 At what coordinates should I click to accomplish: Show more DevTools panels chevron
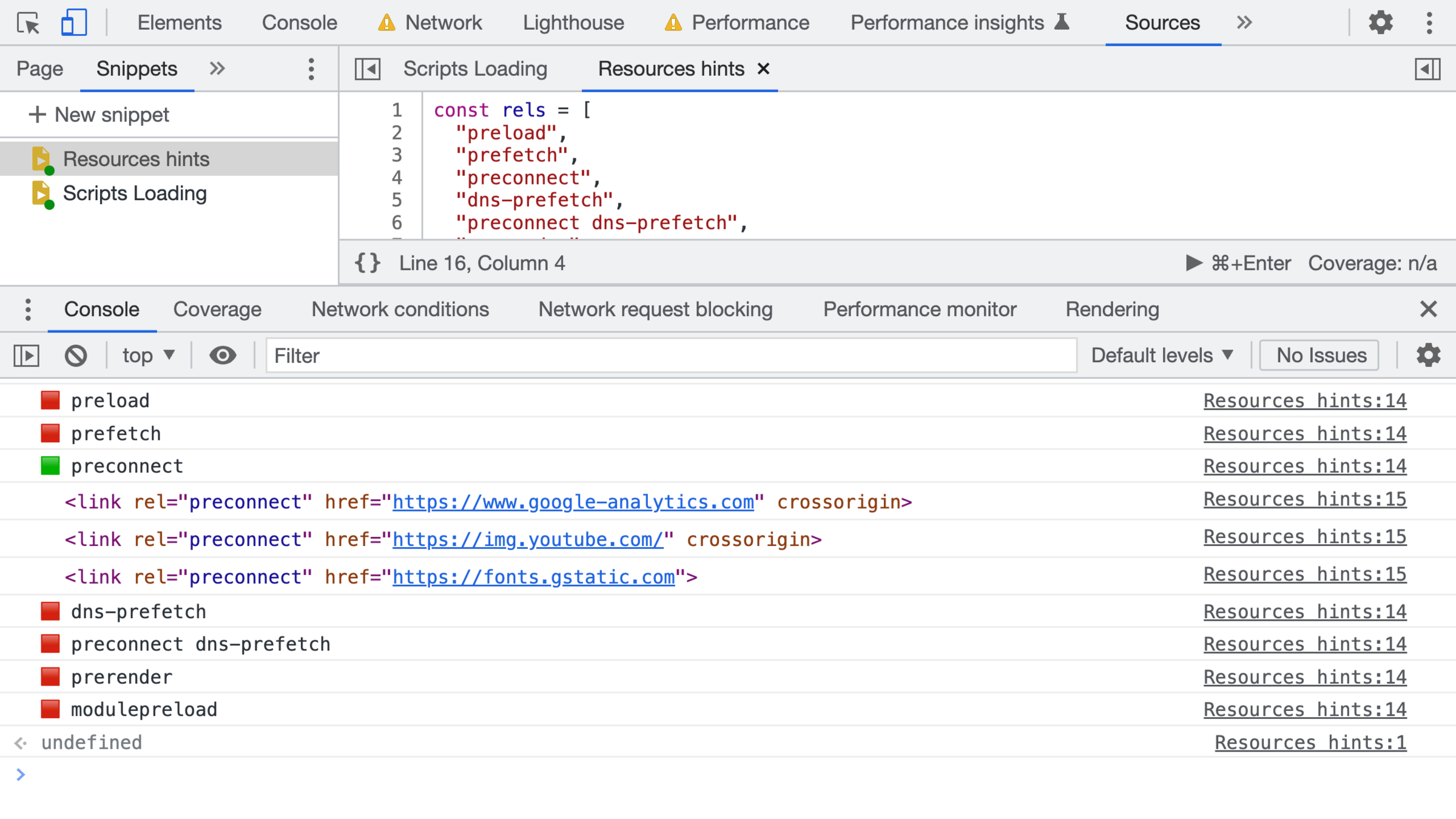[1244, 23]
